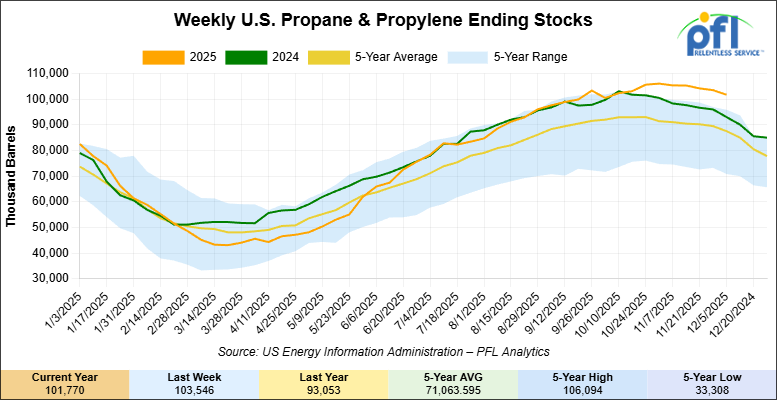Select the 5-Year Low stat box
Image resolution: width=777 pixels, height=400 pixels.
coord(712,385)
